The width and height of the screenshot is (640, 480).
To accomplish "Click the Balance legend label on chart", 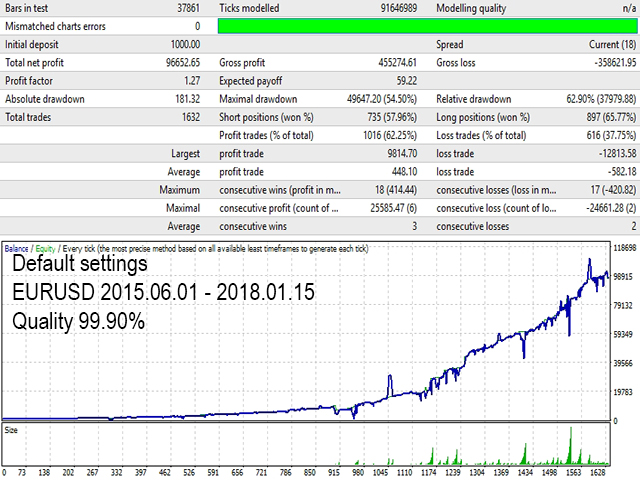I will pos(16,249).
